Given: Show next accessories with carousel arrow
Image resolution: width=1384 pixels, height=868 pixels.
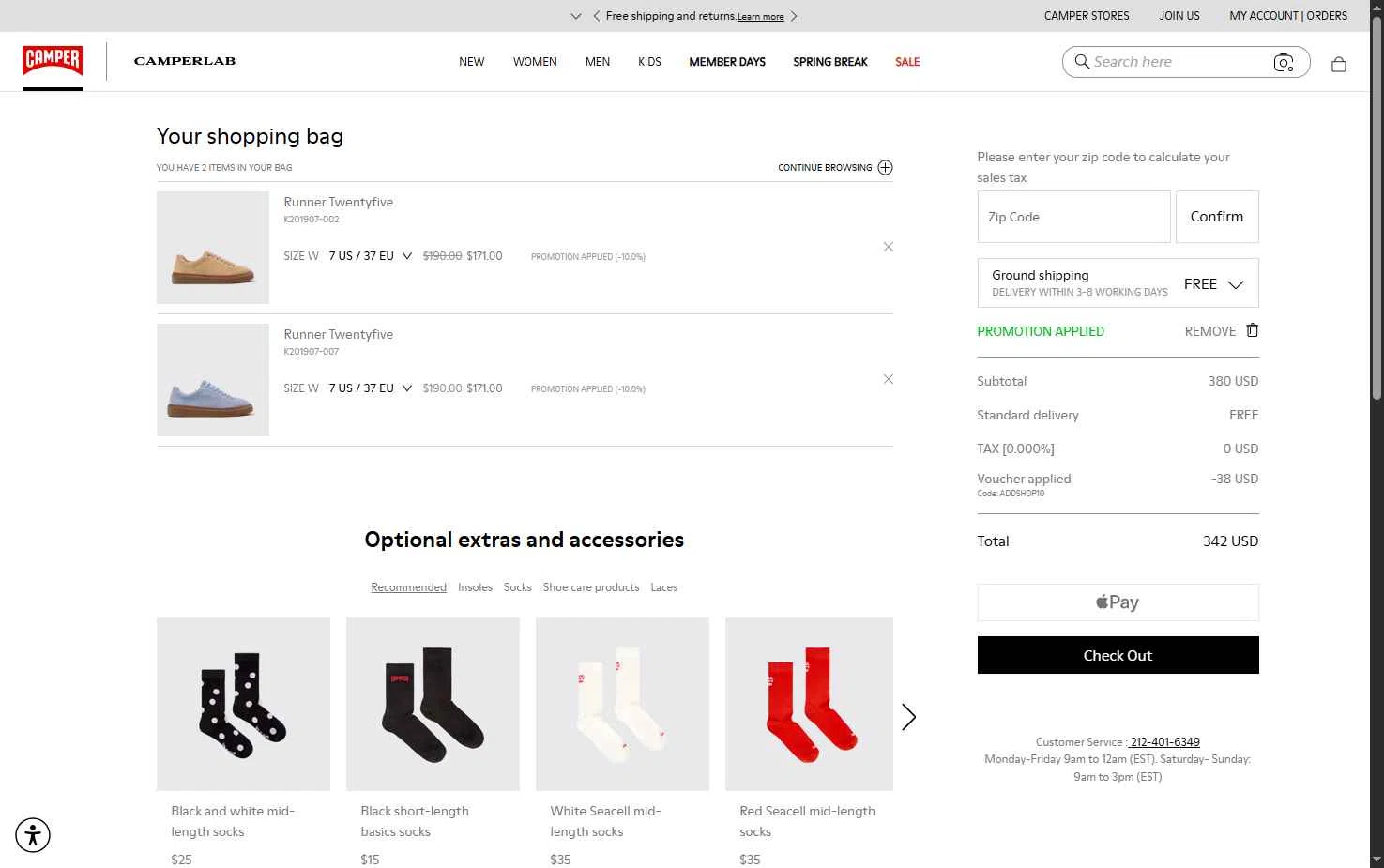Looking at the screenshot, I should pos(908,717).
